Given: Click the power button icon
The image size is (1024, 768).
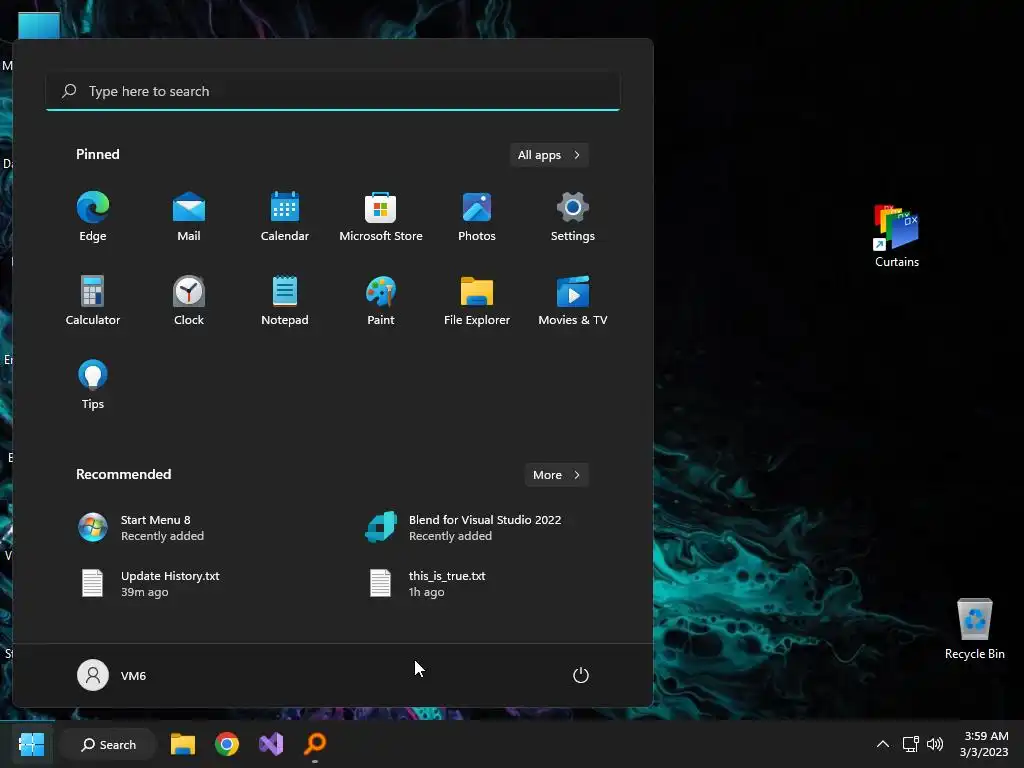Looking at the screenshot, I should (581, 675).
